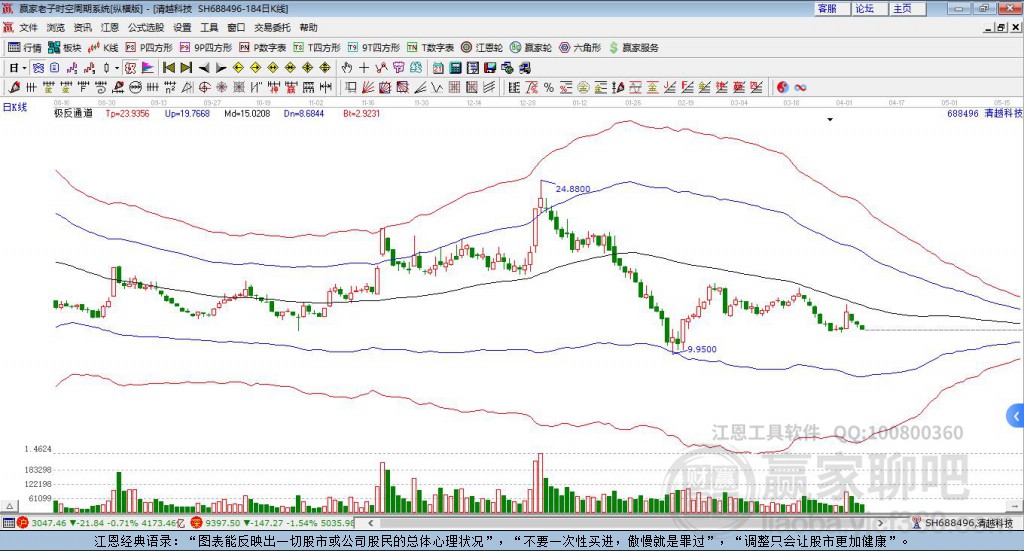The height and width of the screenshot is (551, 1024).
Task: Select the spiral drawing tool
Action: pyautogui.click(x=101, y=87)
